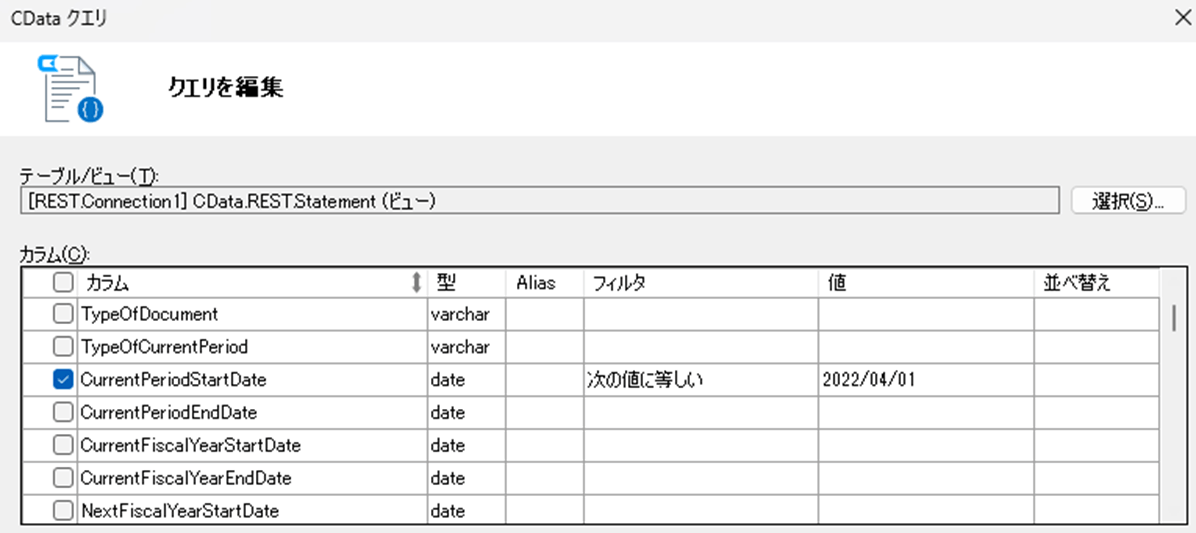Check the TypeOfCurrentPeriod checkbox
Screen dimensions: 1196x533
pyautogui.click(x=63, y=346)
